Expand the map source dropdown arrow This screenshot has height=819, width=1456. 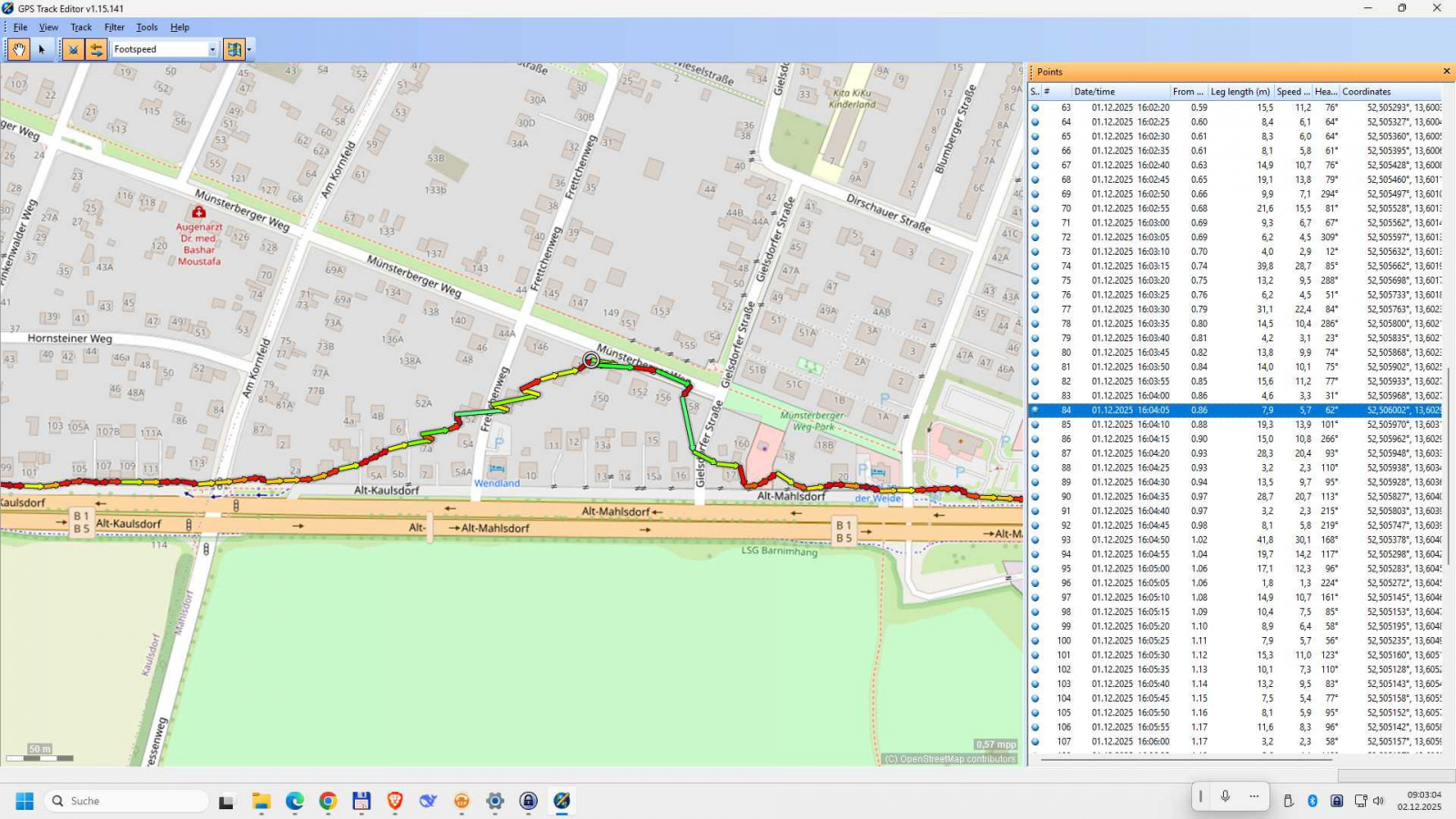249,49
